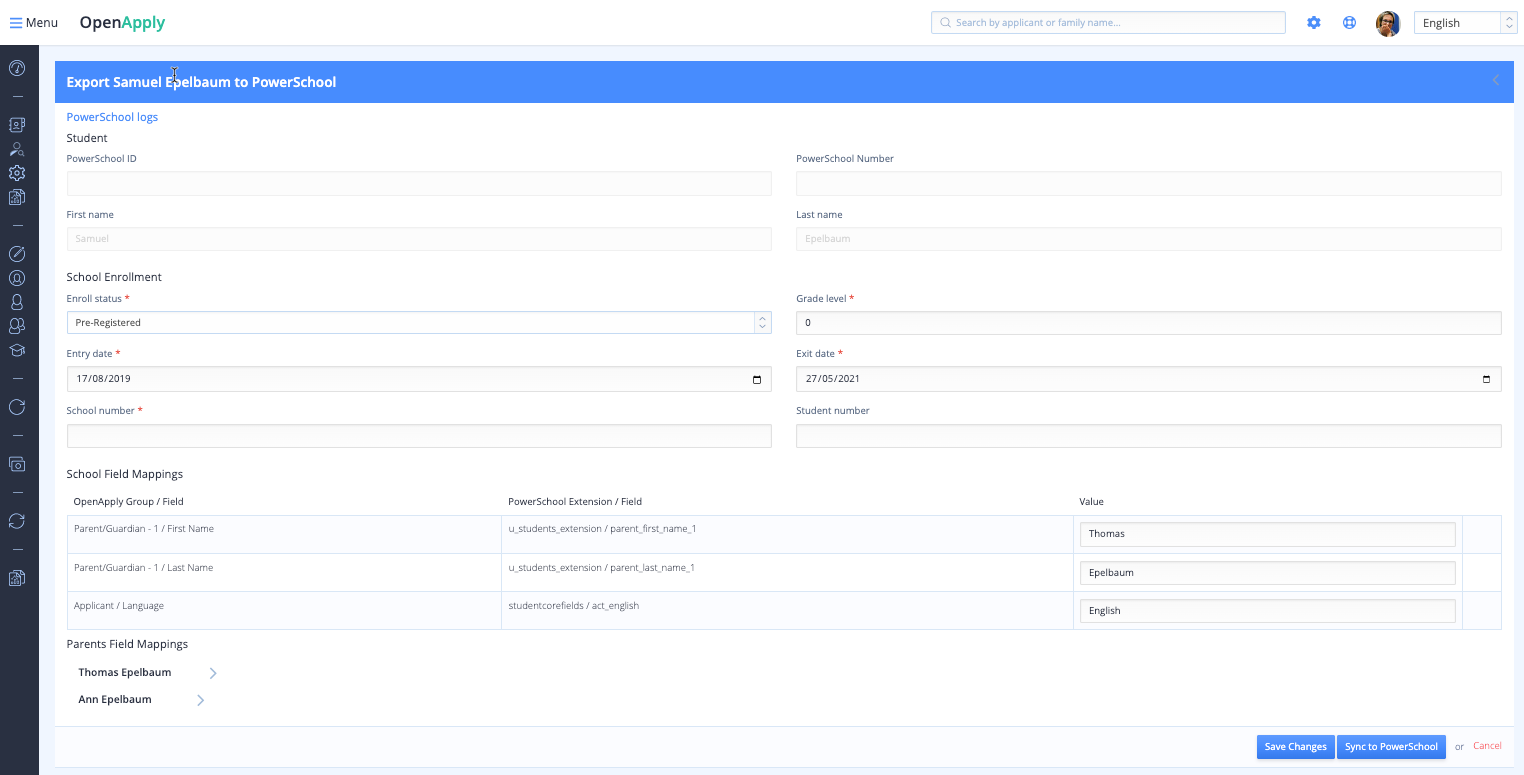Click the First name field with Samuel
1524x775 pixels.
[x=419, y=239]
